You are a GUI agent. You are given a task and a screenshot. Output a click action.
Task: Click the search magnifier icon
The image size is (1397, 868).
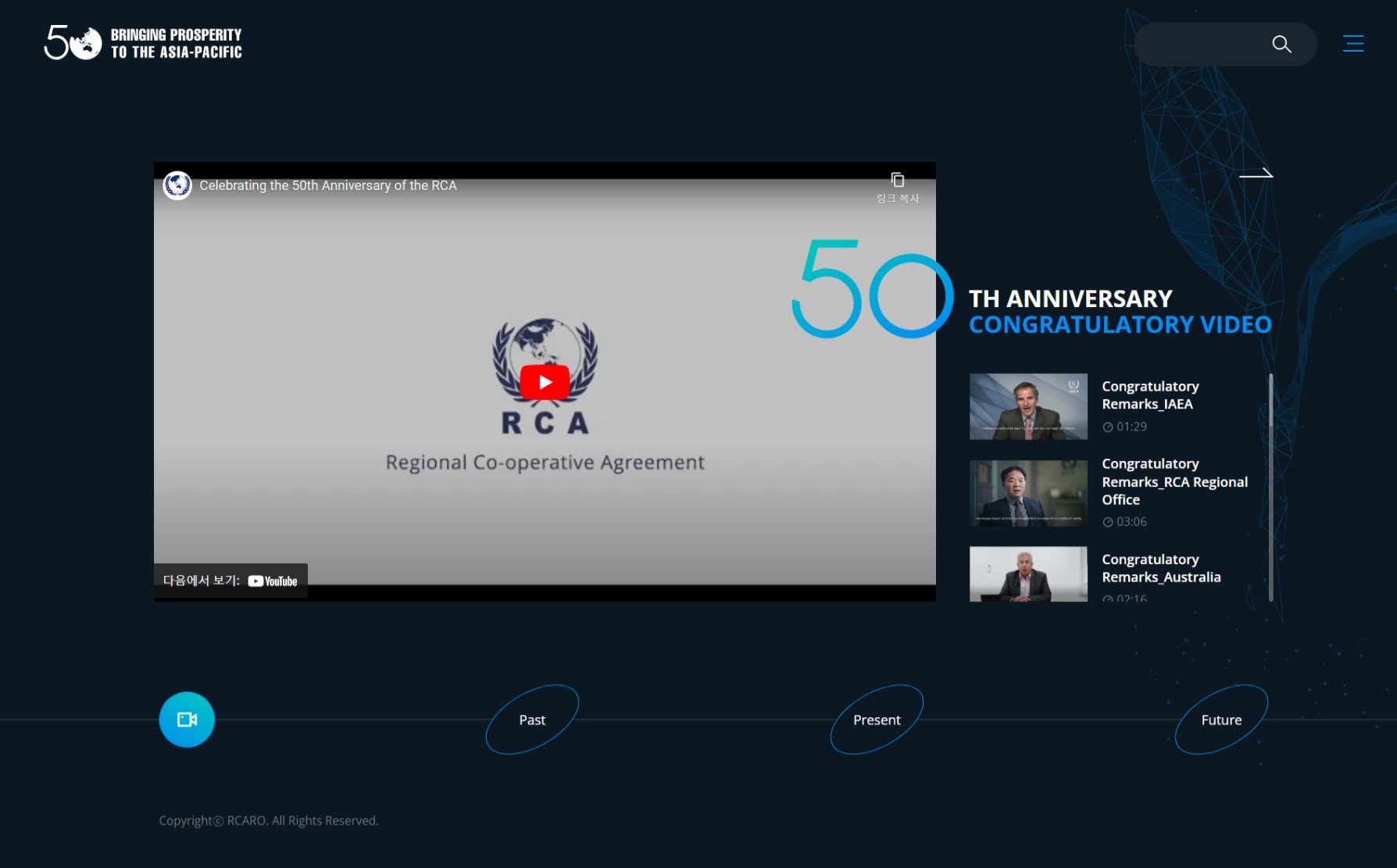(1281, 45)
